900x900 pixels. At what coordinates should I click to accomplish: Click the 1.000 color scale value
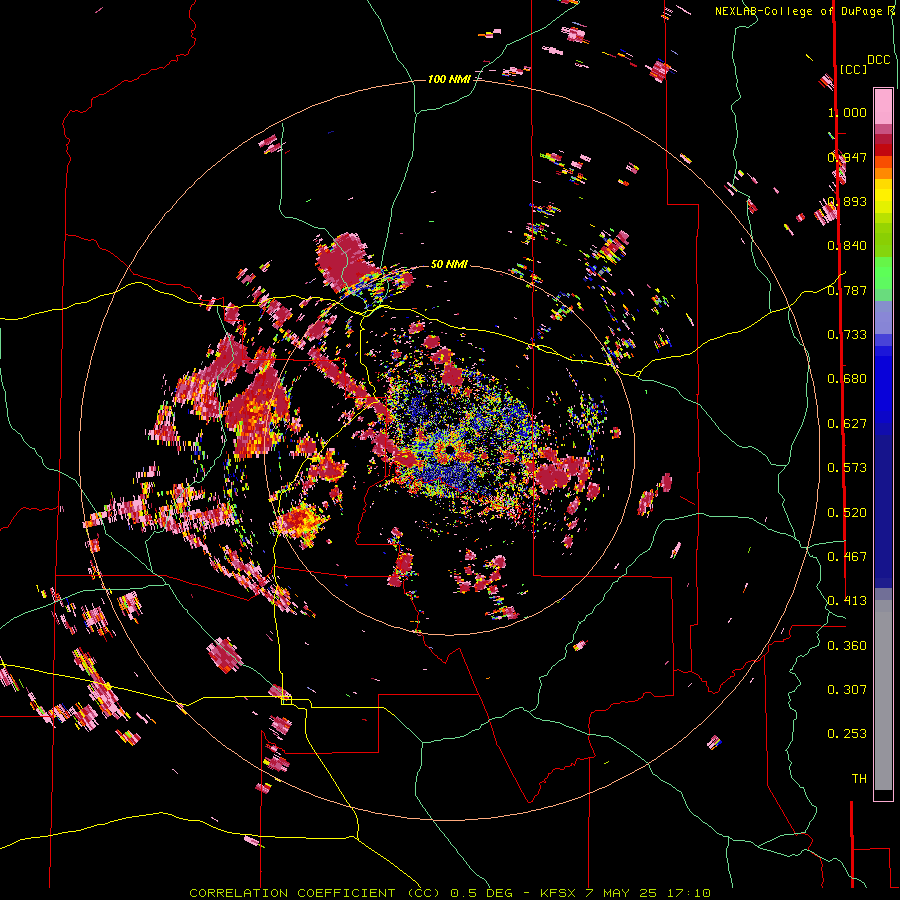[847, 112]
